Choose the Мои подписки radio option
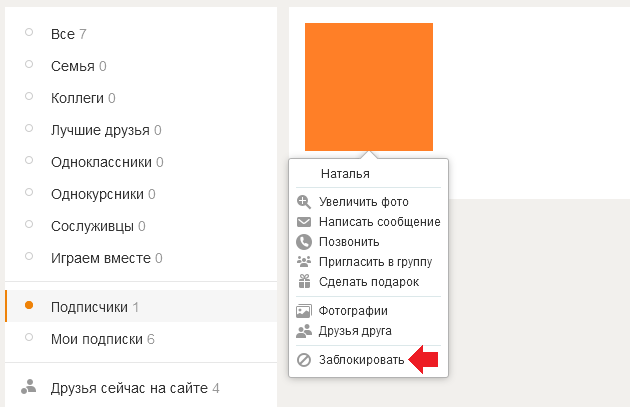 [29, 337]
